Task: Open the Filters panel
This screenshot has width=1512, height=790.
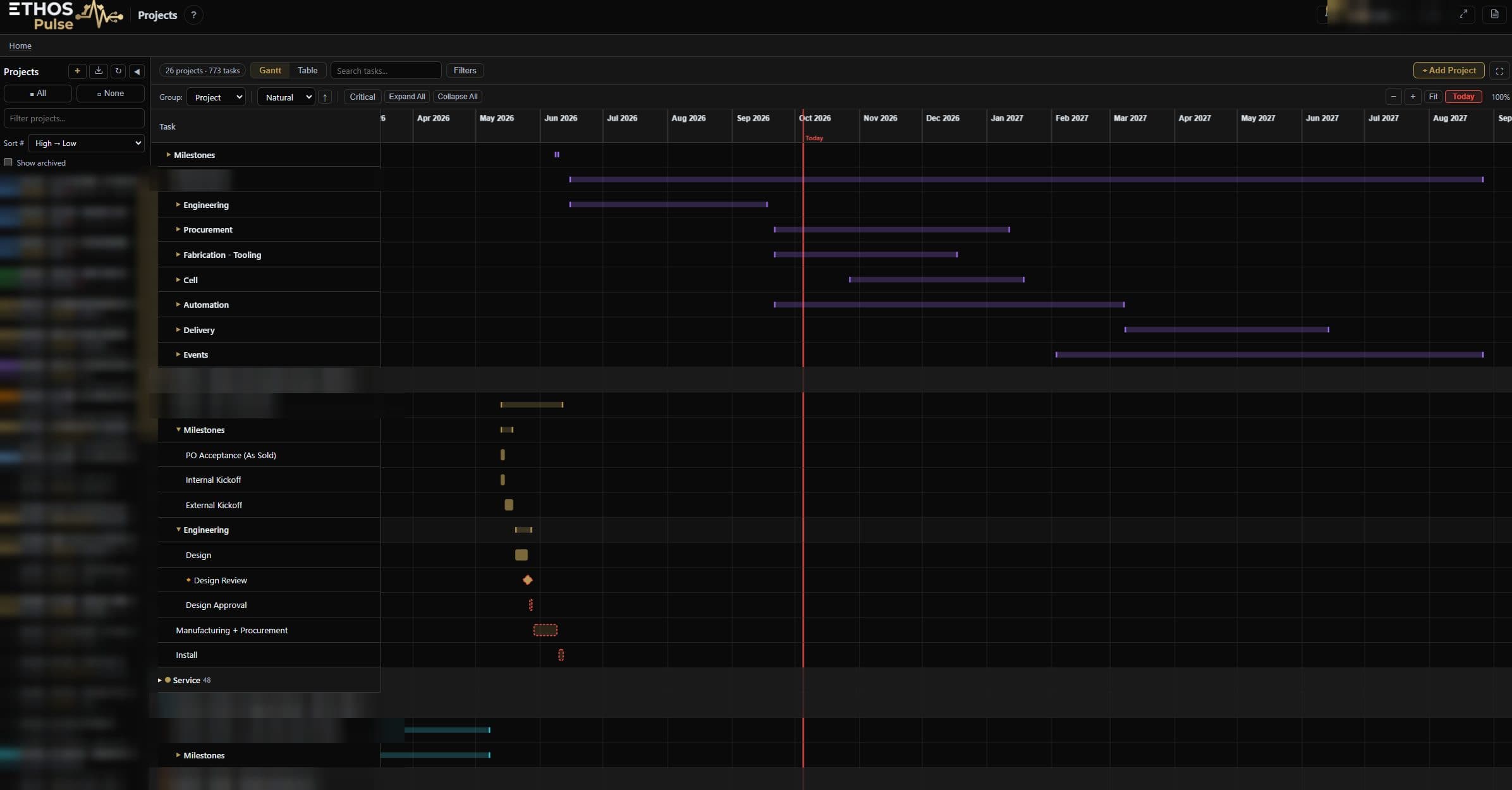Action: [465, 70]
